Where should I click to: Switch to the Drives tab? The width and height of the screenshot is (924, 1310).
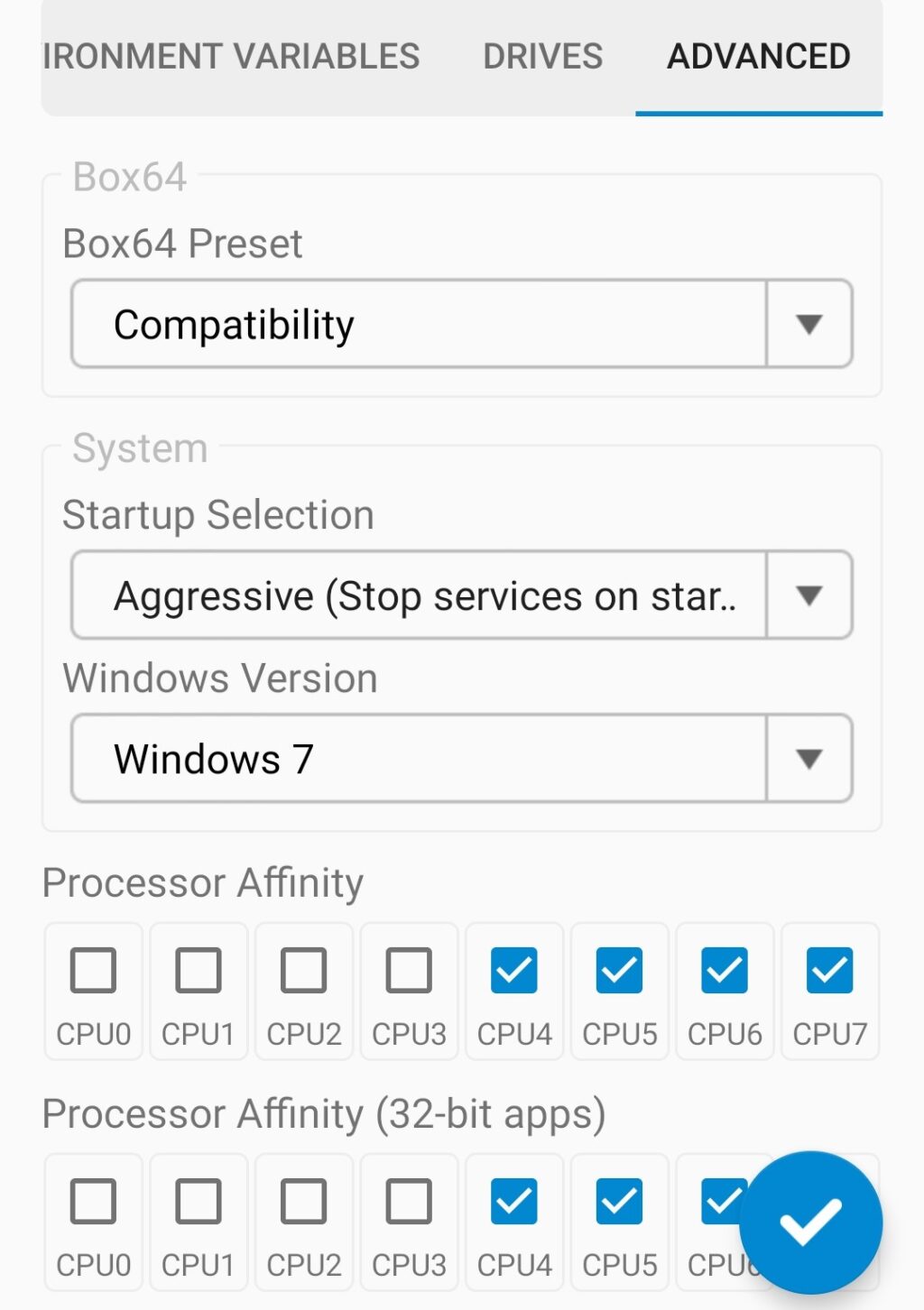point(541,56)
